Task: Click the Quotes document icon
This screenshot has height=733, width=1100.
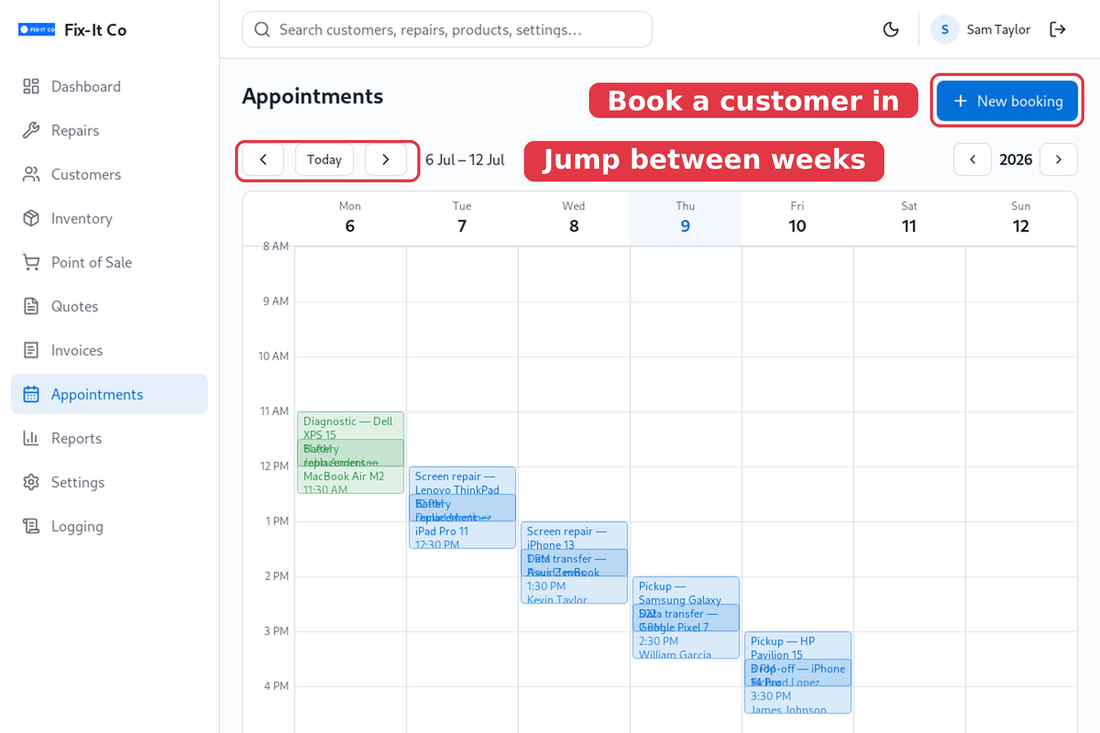Action: click(x=31, y=307)
